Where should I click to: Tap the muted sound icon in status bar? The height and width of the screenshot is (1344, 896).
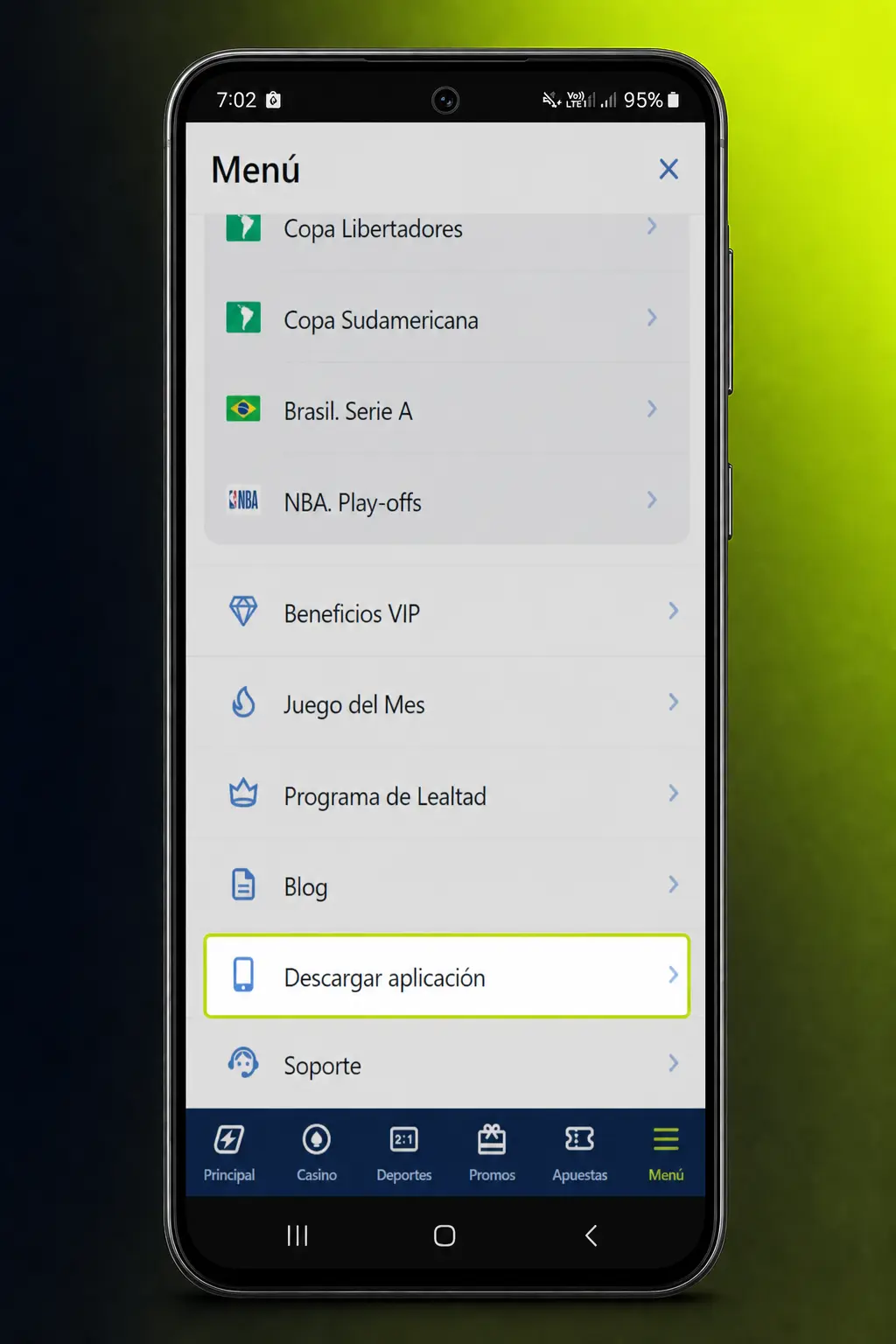click(x=551, y=100)
